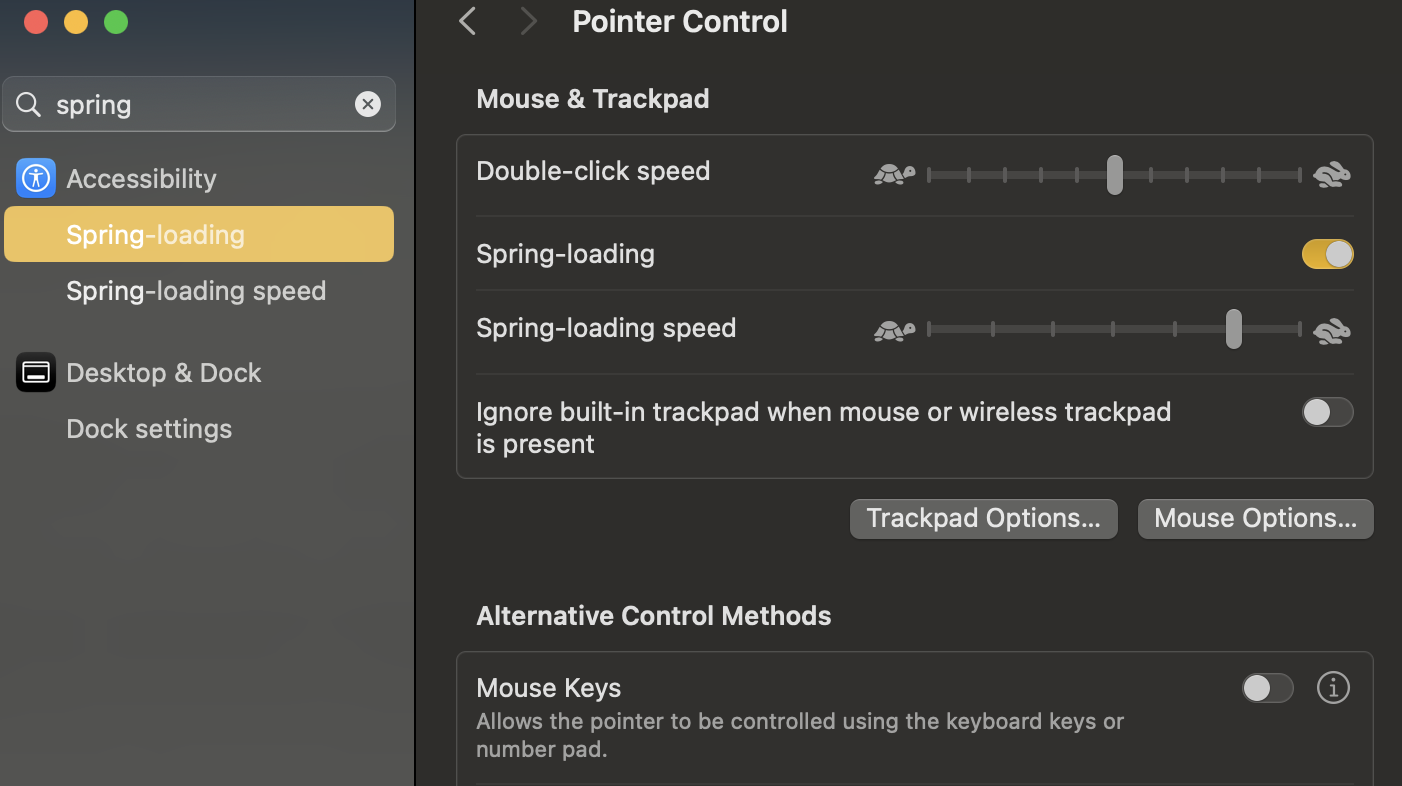1402x786 pixels.
Task: Click the Desktop & Dock icon in sidebar
Action: [x=35, y=372]
